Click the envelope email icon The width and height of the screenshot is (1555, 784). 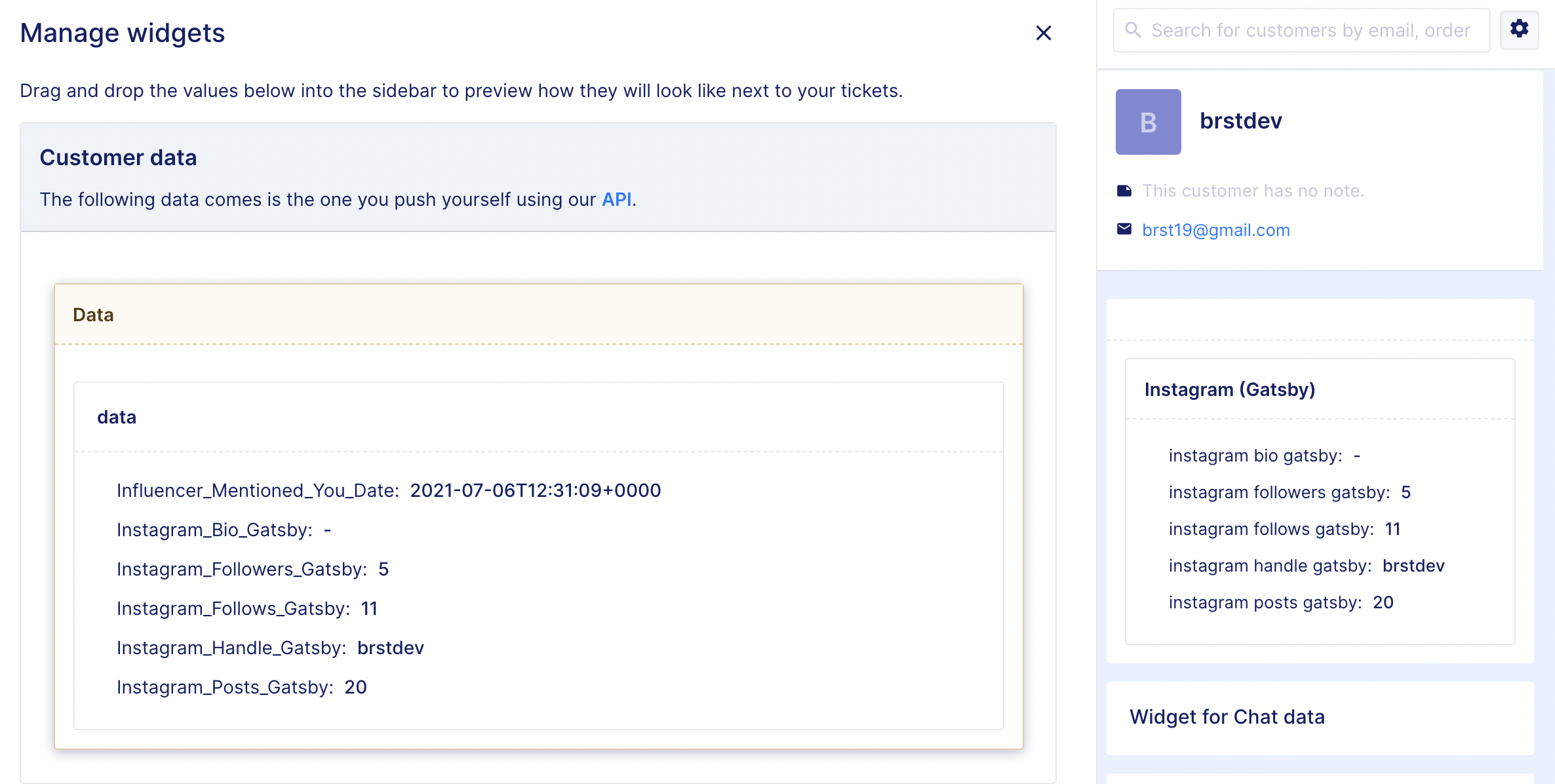1124,229
